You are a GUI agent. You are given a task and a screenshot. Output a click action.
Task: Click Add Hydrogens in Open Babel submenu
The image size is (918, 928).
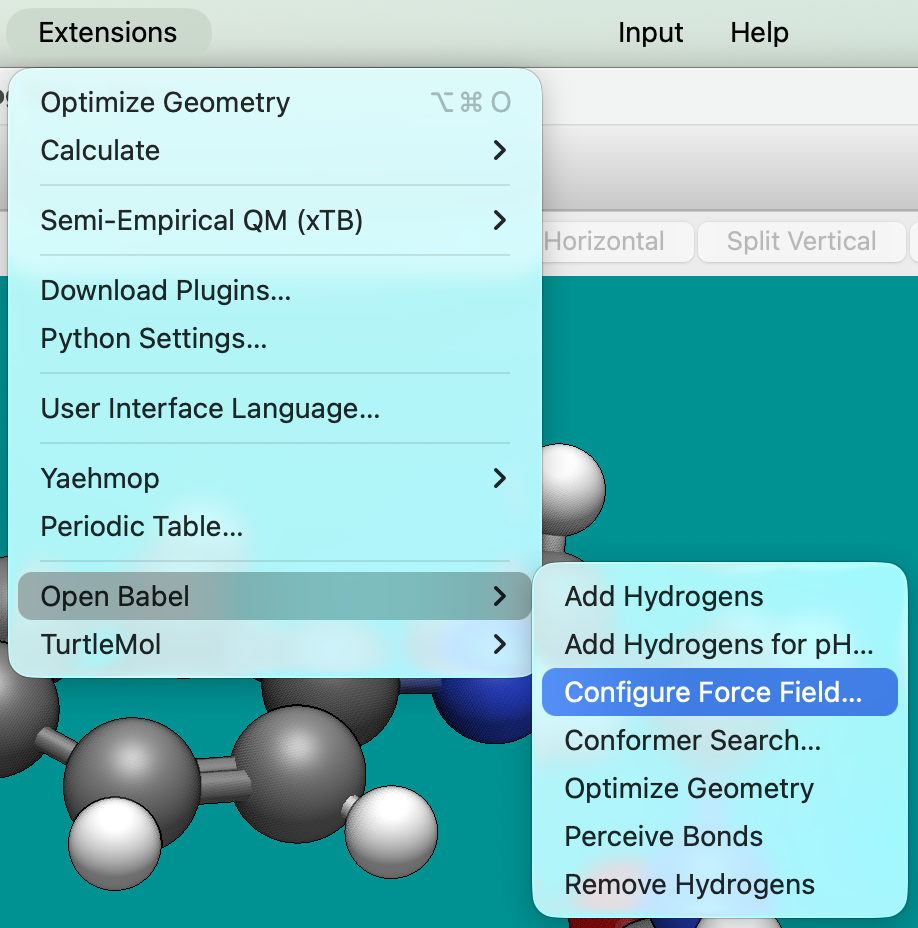(664, 597)
